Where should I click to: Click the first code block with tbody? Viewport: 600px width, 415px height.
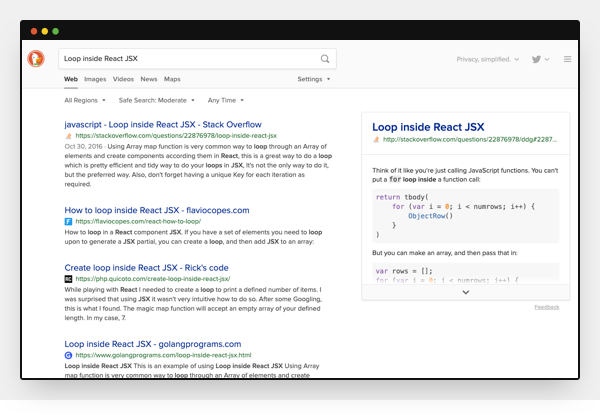[x=466, y=216]
